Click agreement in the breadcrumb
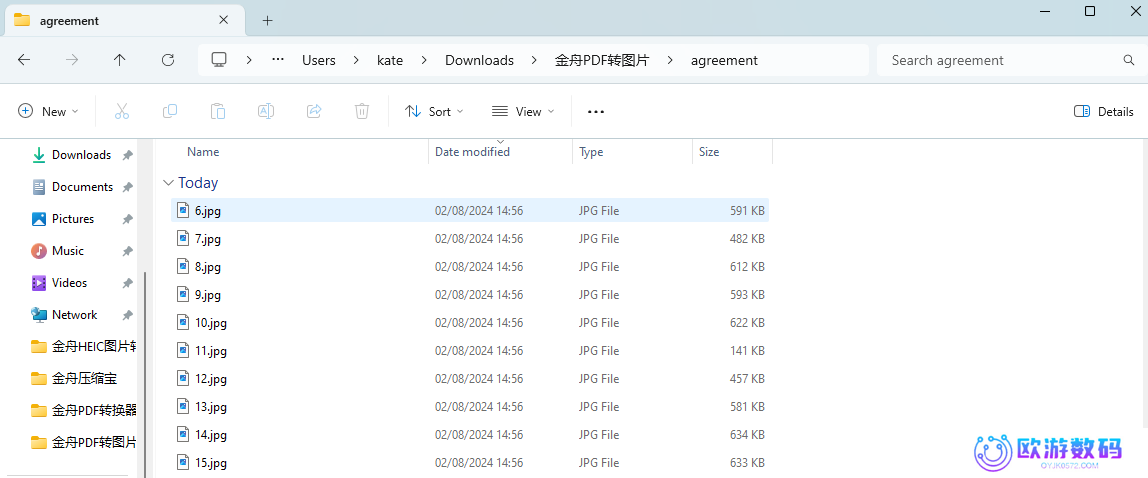 coord(724,60)
